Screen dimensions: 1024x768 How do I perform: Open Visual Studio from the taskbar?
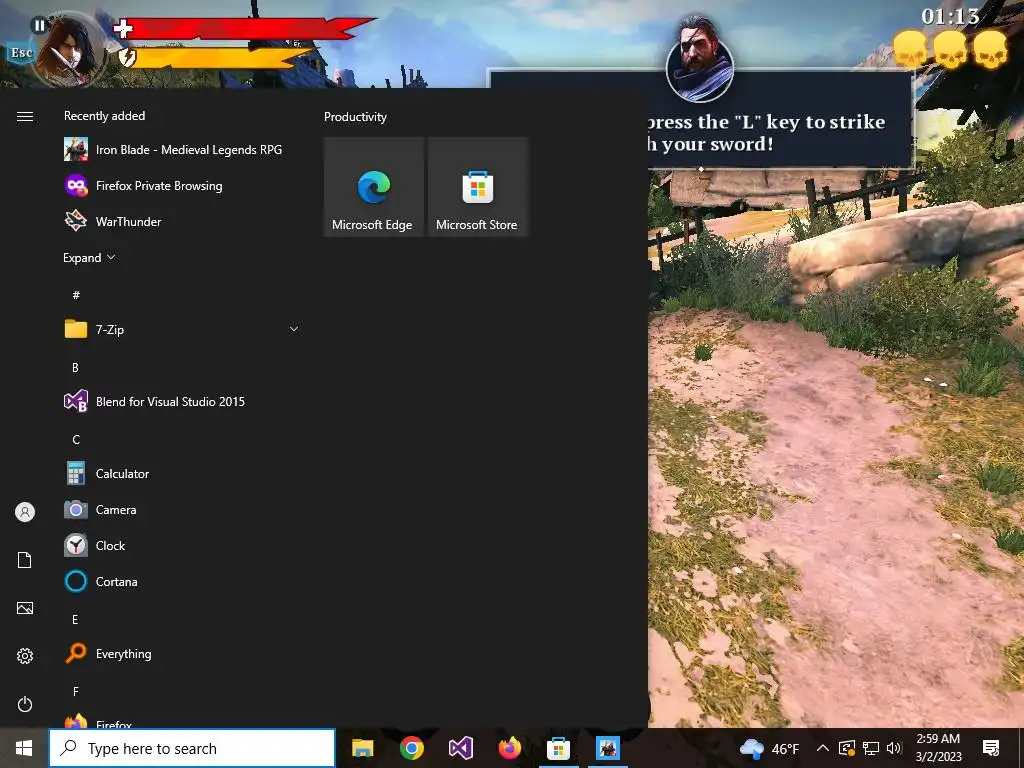tap(460, 748)
